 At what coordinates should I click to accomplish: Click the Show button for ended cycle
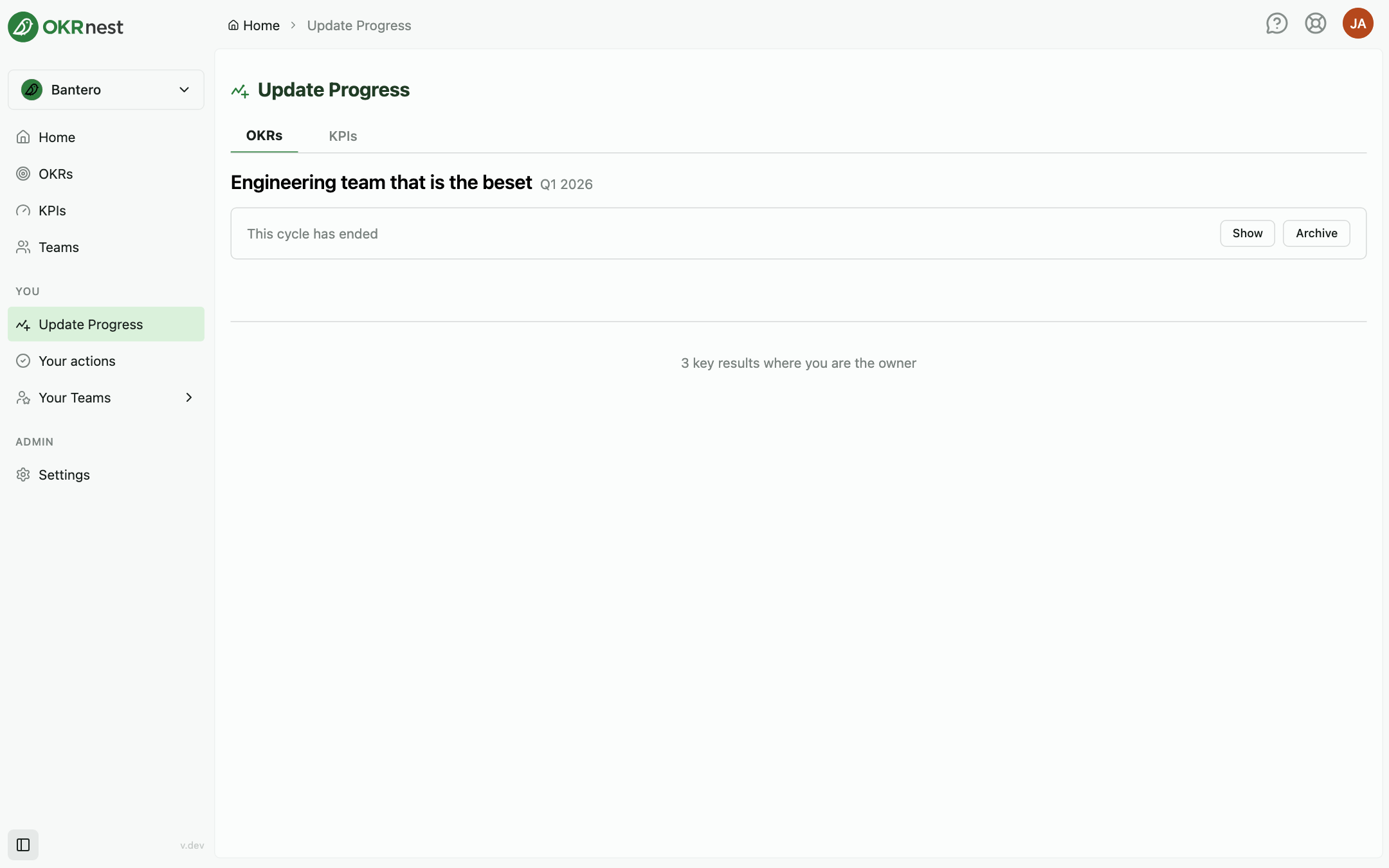1248,233
